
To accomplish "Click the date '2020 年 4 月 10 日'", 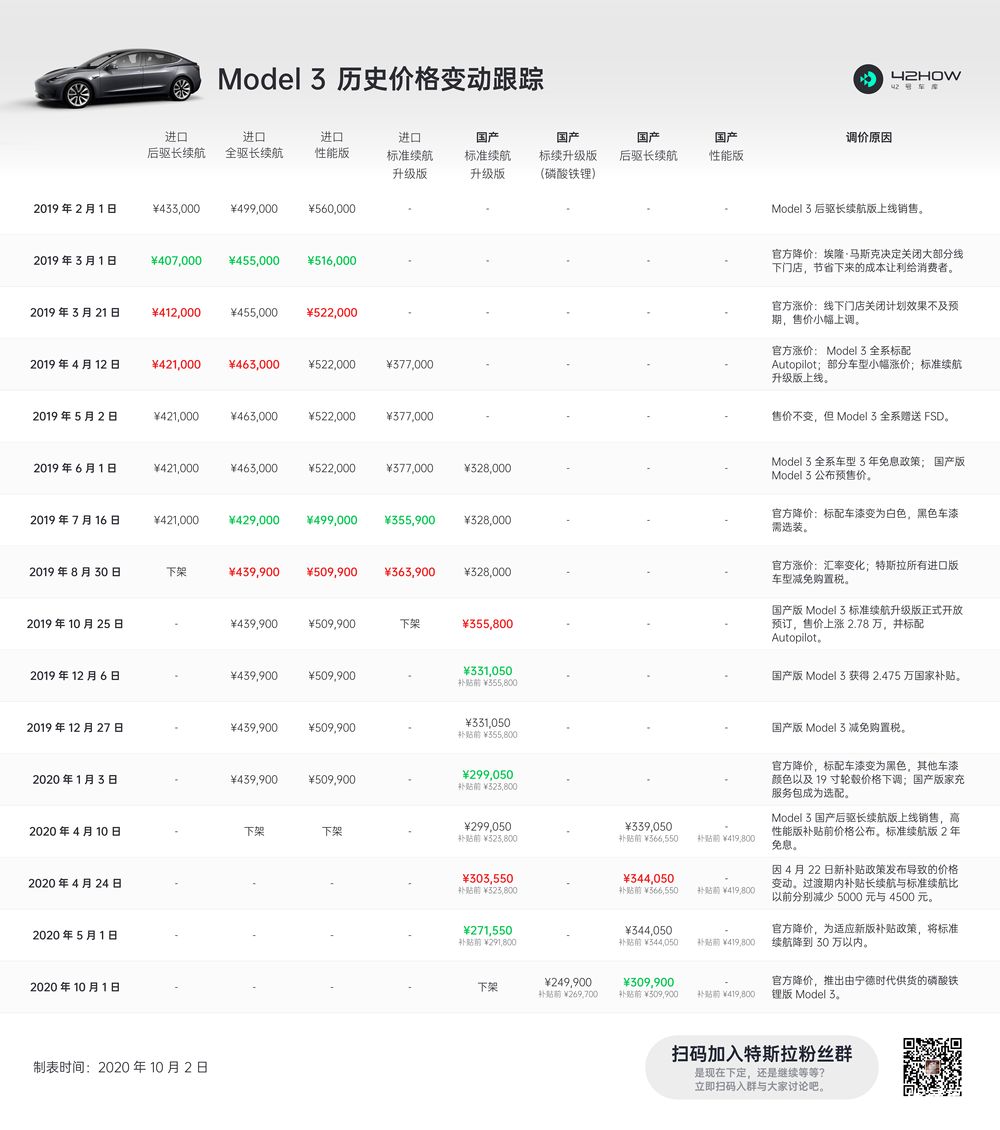I will click(75, 832).
